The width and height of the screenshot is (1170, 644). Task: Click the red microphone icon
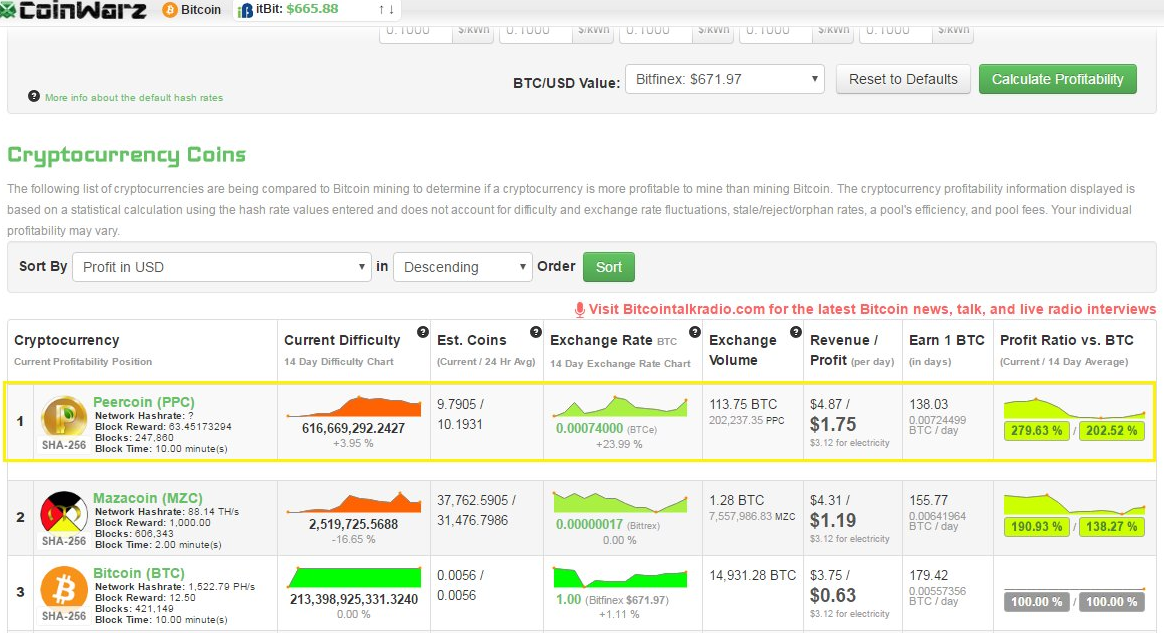[579, 310]
